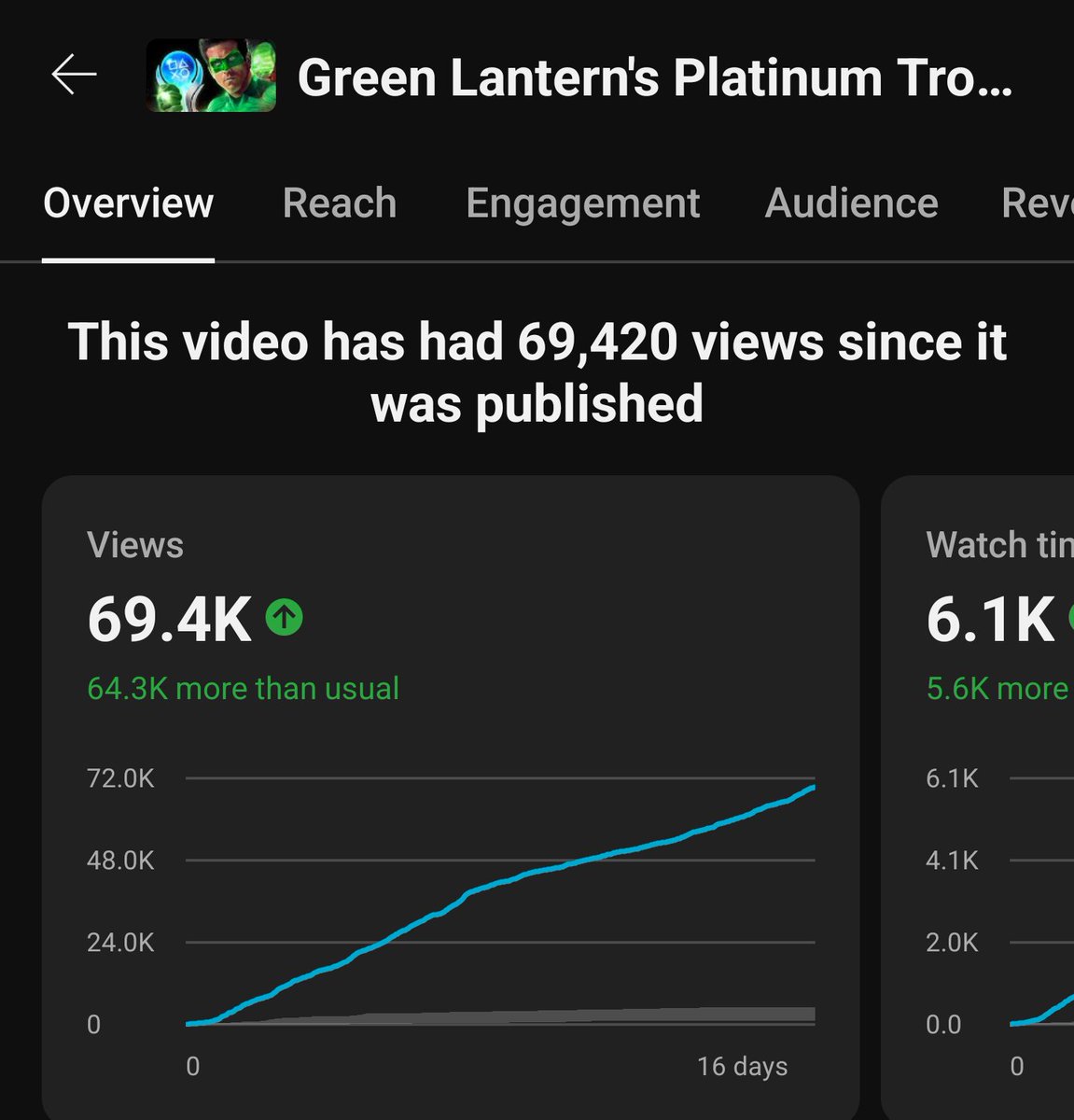The width and height of the screenshot is (1074, 1120).
Task: Tap the '64.3K more than usual' text
Action: coord(244,689)
